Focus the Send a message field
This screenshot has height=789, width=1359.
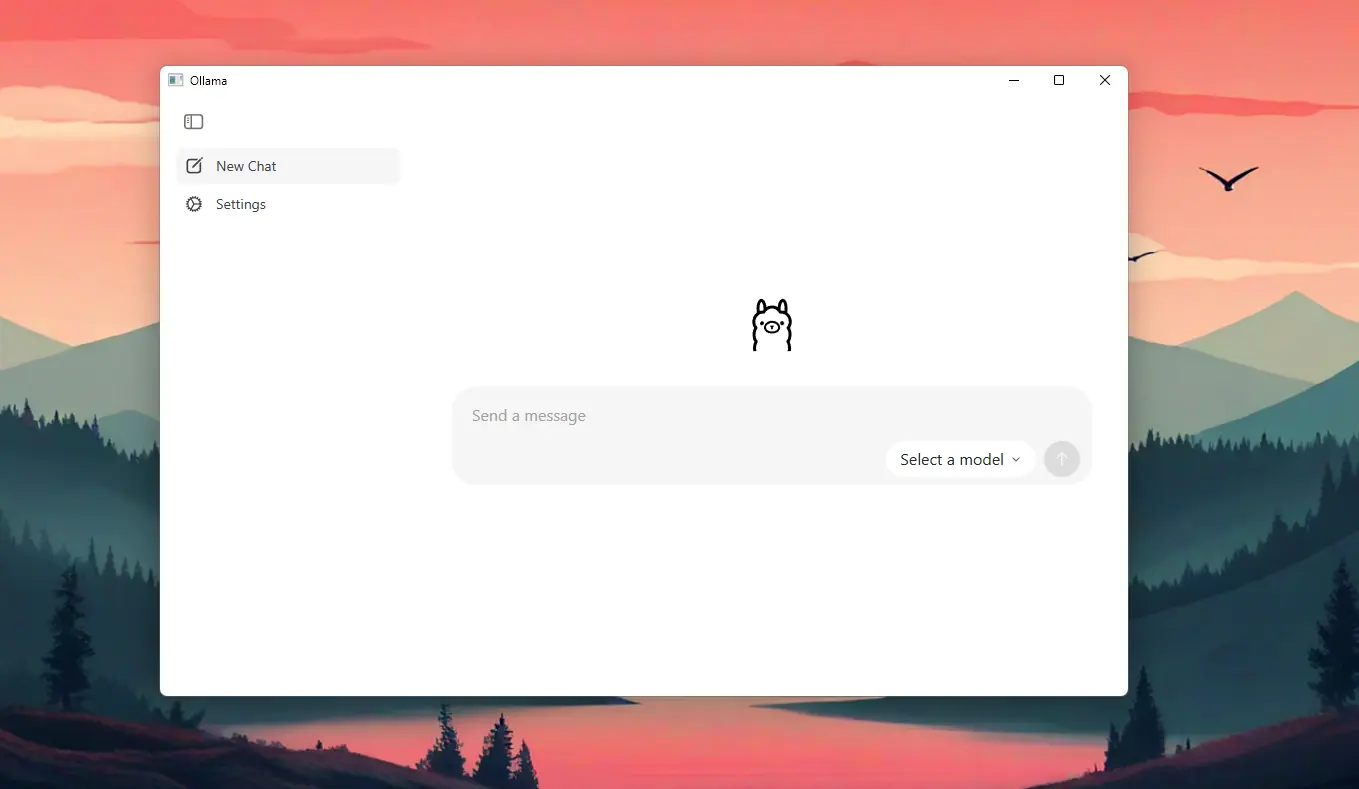tap(771, 415)
